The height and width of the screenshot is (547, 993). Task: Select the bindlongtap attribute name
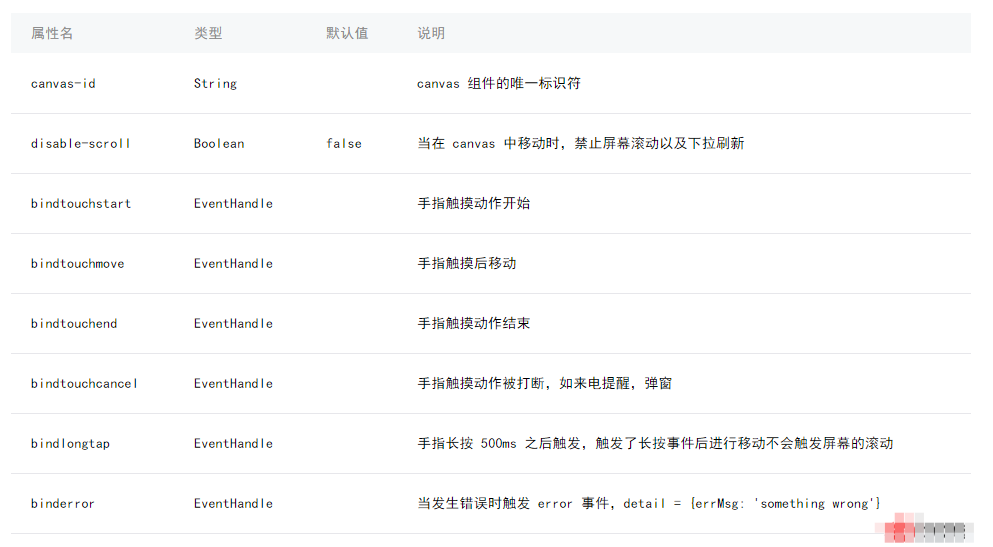pyautogui.click(x=70, y=444)
